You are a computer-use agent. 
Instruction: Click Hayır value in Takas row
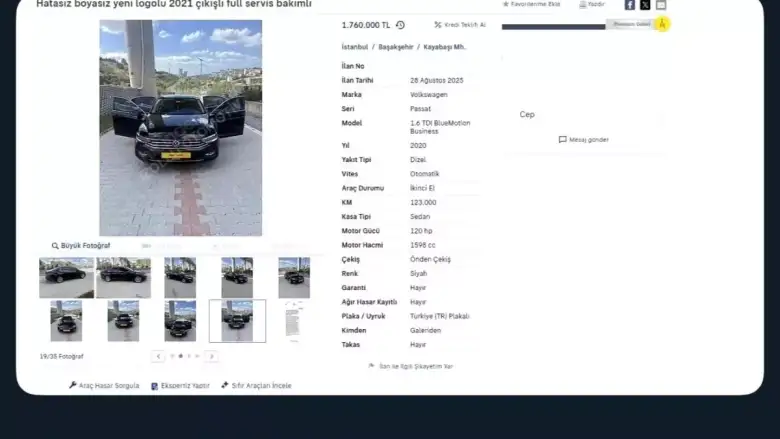[x=418, y=345]
